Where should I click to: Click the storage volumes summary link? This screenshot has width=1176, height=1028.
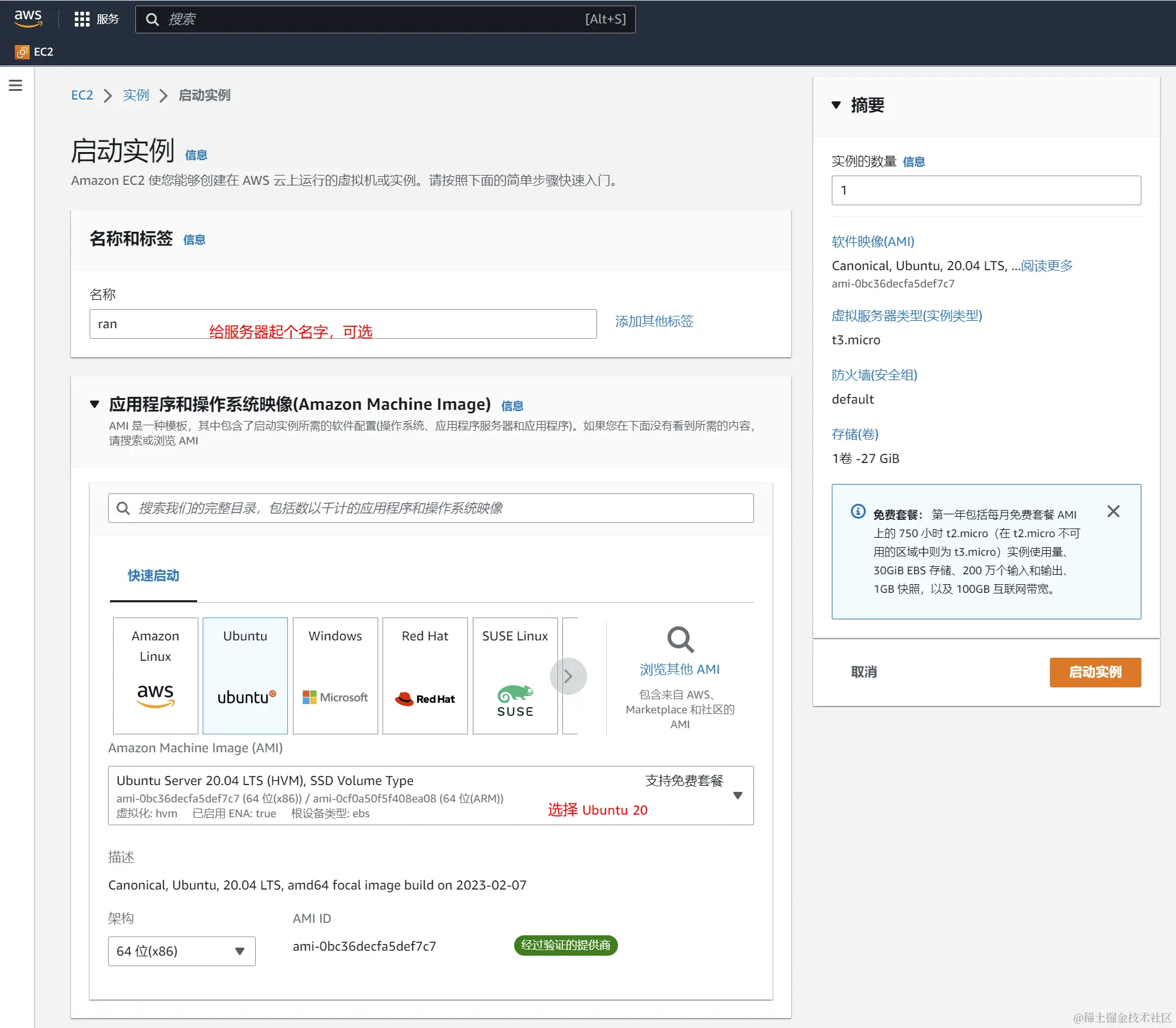[x=855, y=435]
